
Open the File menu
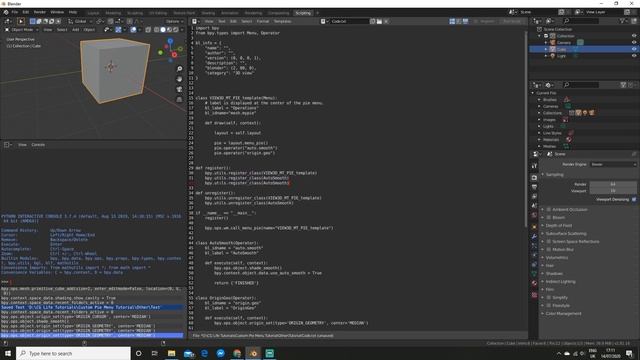pos(15,12)
